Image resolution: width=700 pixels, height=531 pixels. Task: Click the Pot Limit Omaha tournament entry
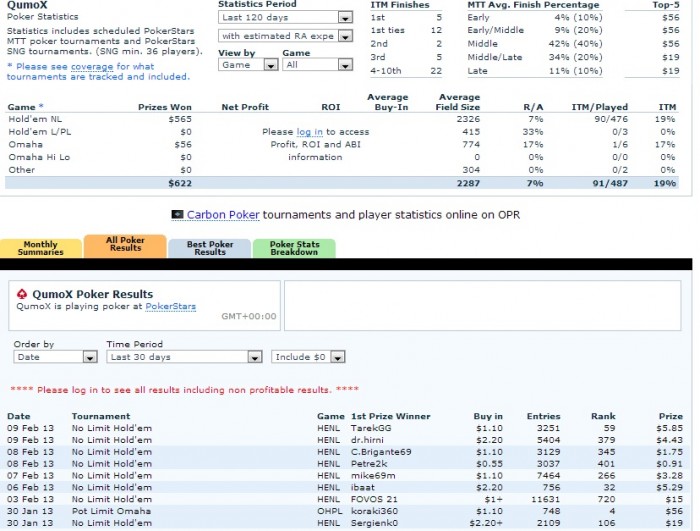click(x=111, y=511)
